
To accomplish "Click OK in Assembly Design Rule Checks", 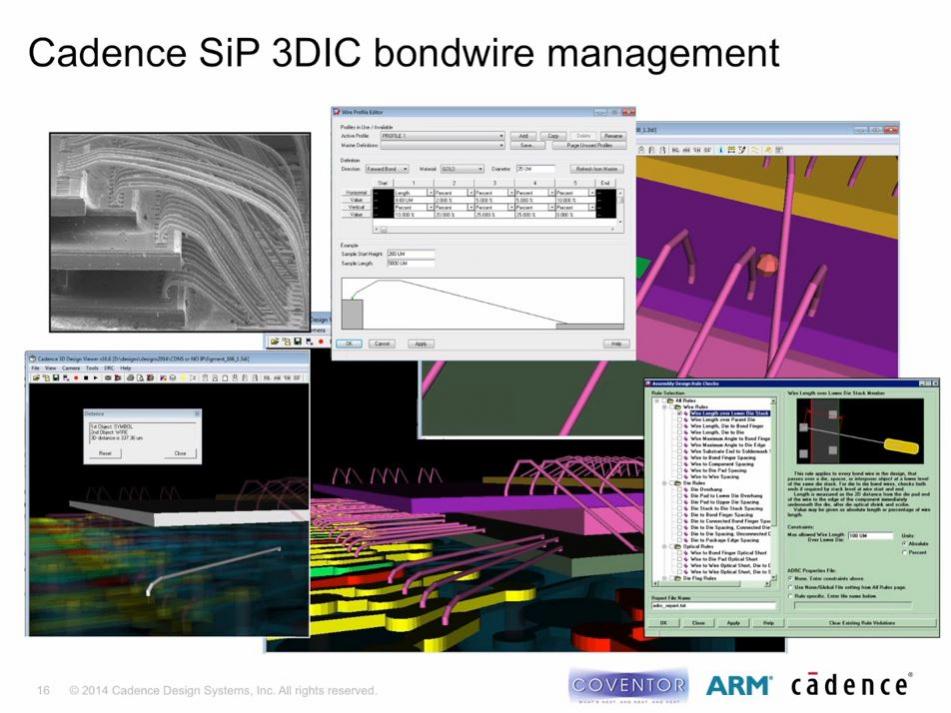I will coord(663,623).
